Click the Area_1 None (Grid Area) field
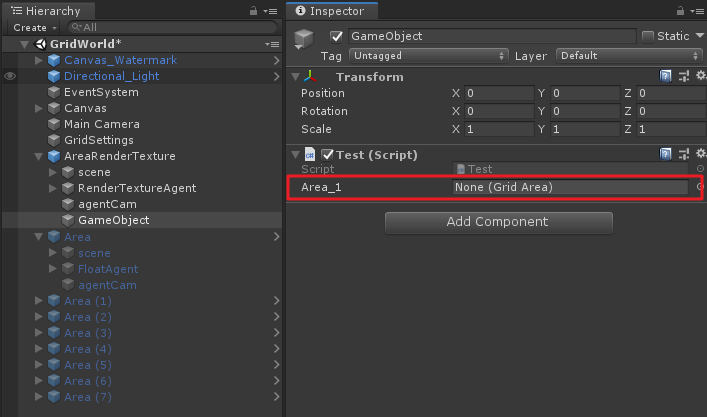707x417 pixels. pyautogui.click(x=570, y=187)
